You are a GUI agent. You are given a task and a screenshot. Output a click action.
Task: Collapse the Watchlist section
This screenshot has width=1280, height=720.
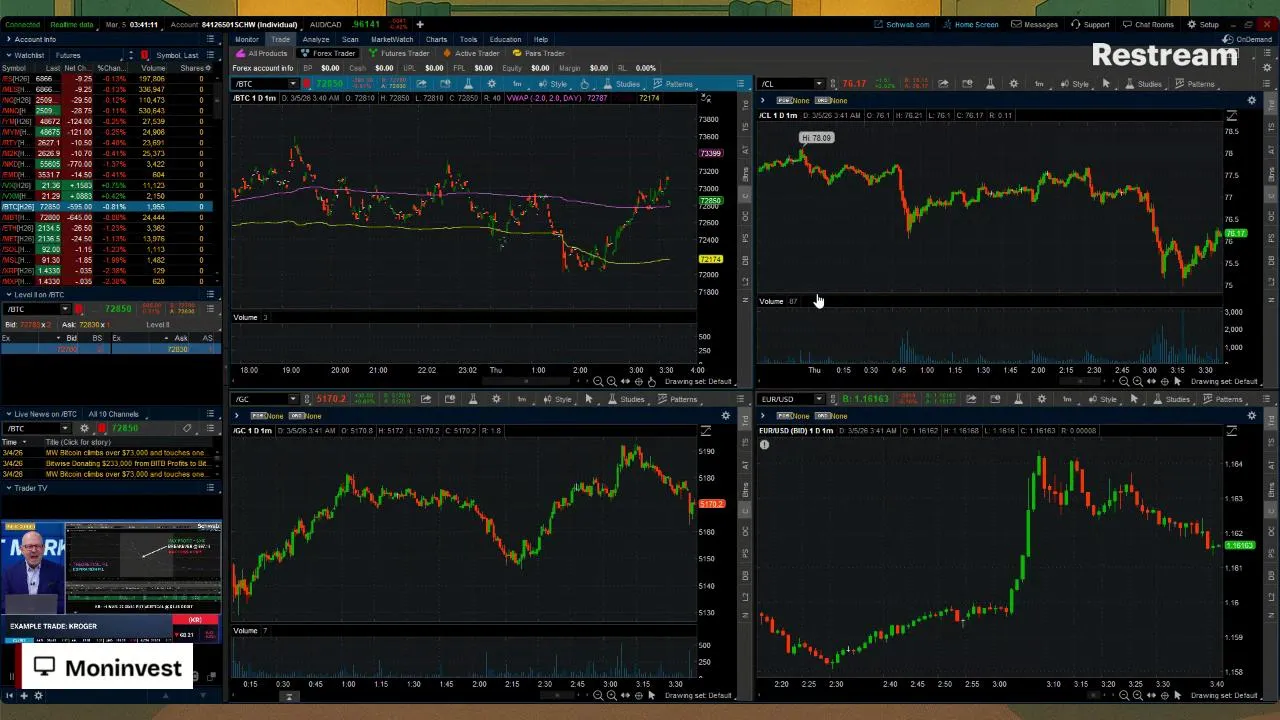[x=8, y=55]
